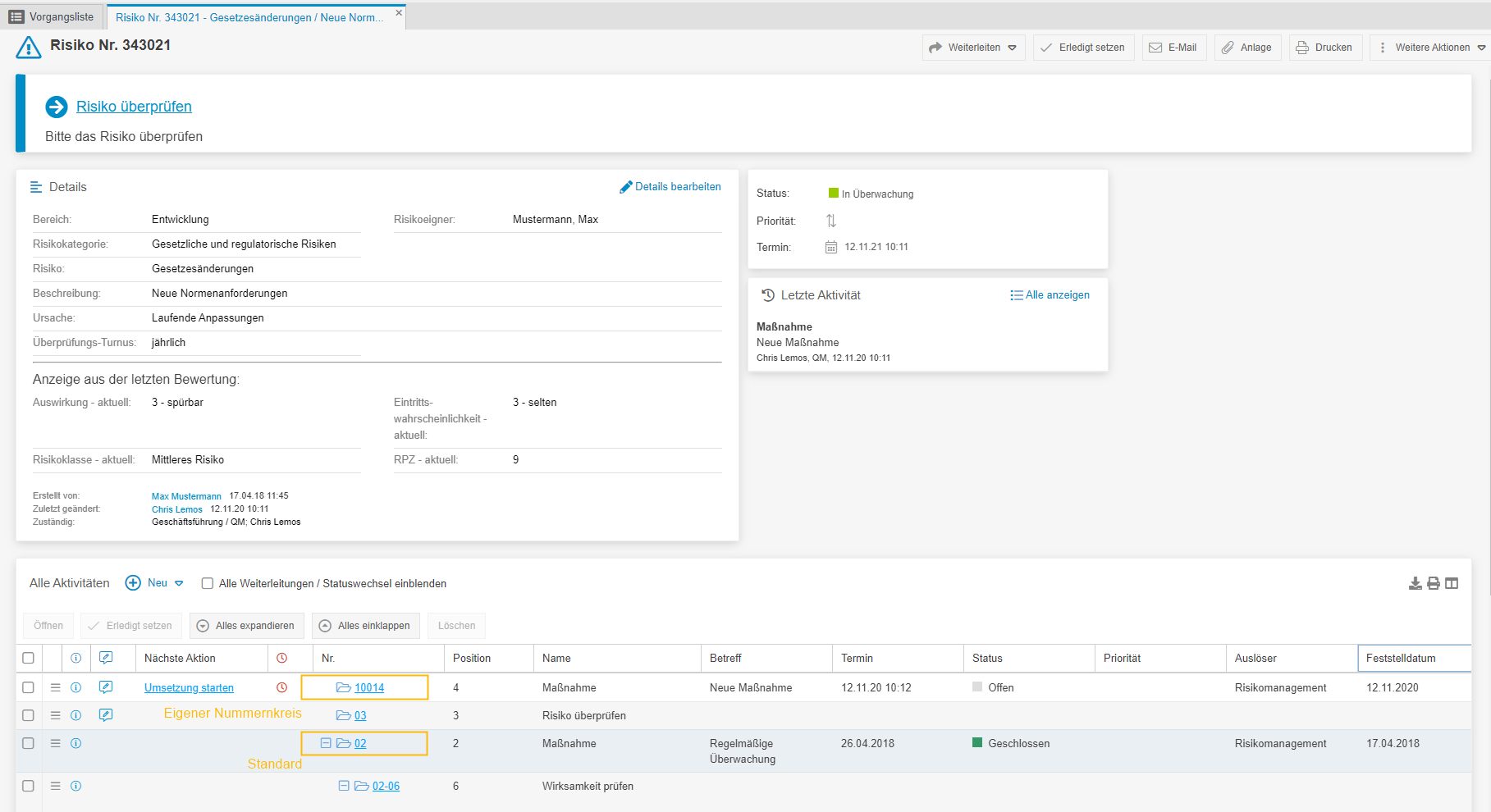Screen dimensions: 1491x812
Task: Sort by the Feststelldatum column header
Action: (x=1400, y=658)
